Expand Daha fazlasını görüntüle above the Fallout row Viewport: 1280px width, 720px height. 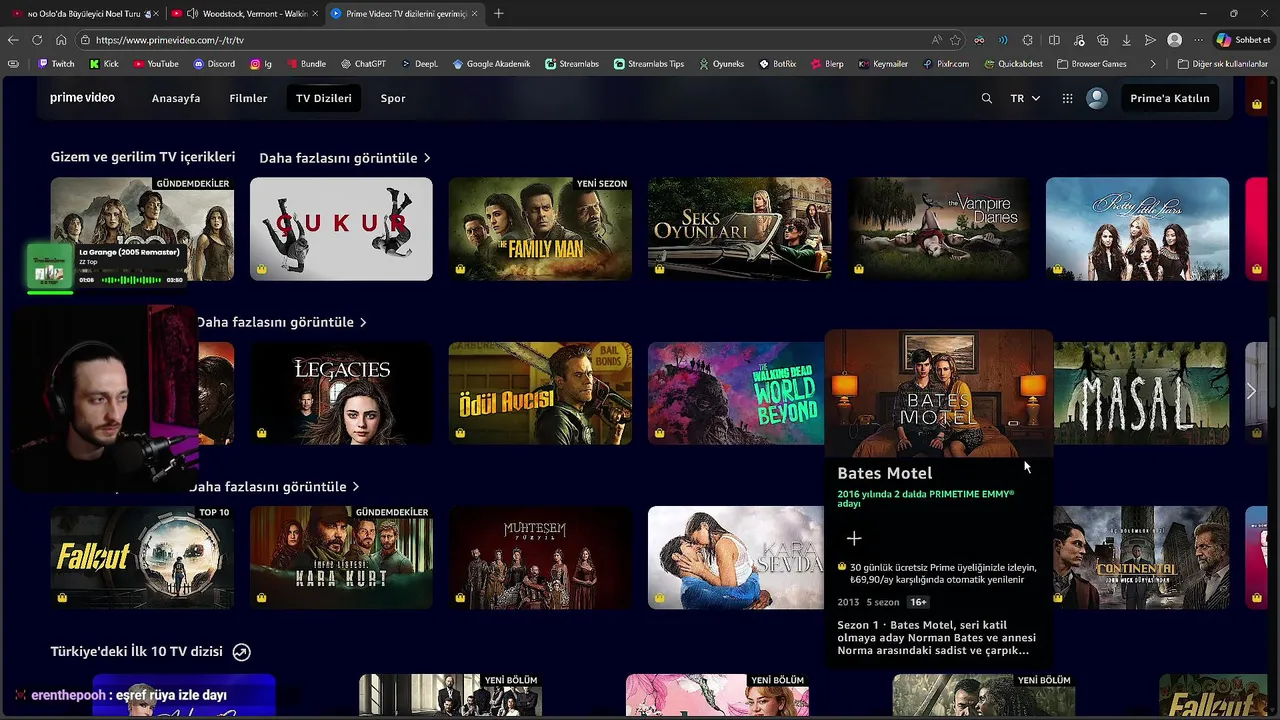pos(275,487)
